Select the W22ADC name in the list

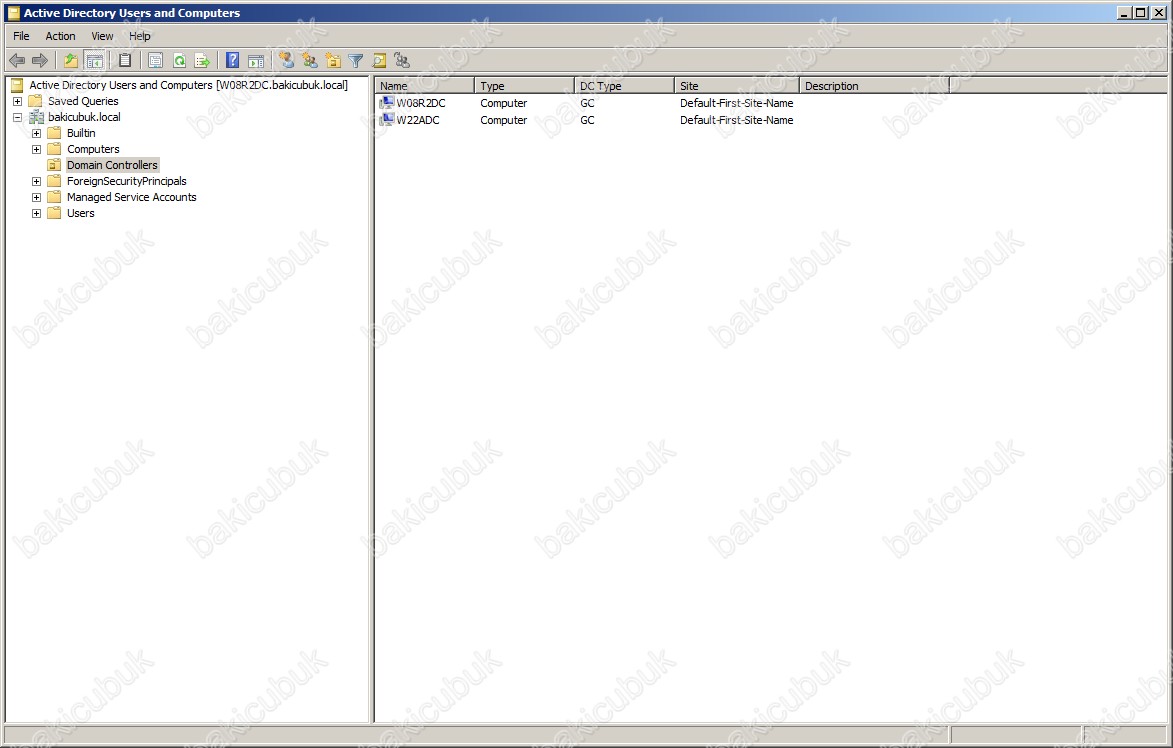(418, 120)
